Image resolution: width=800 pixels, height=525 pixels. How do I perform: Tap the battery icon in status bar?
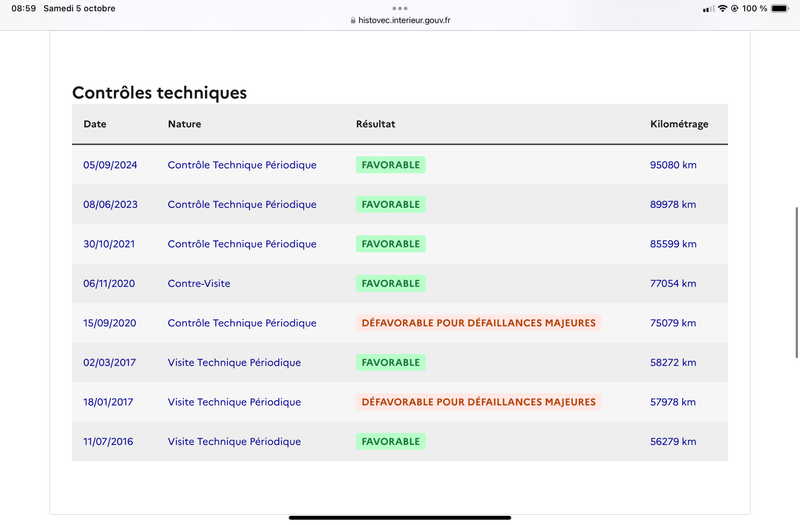click(780, 8)
